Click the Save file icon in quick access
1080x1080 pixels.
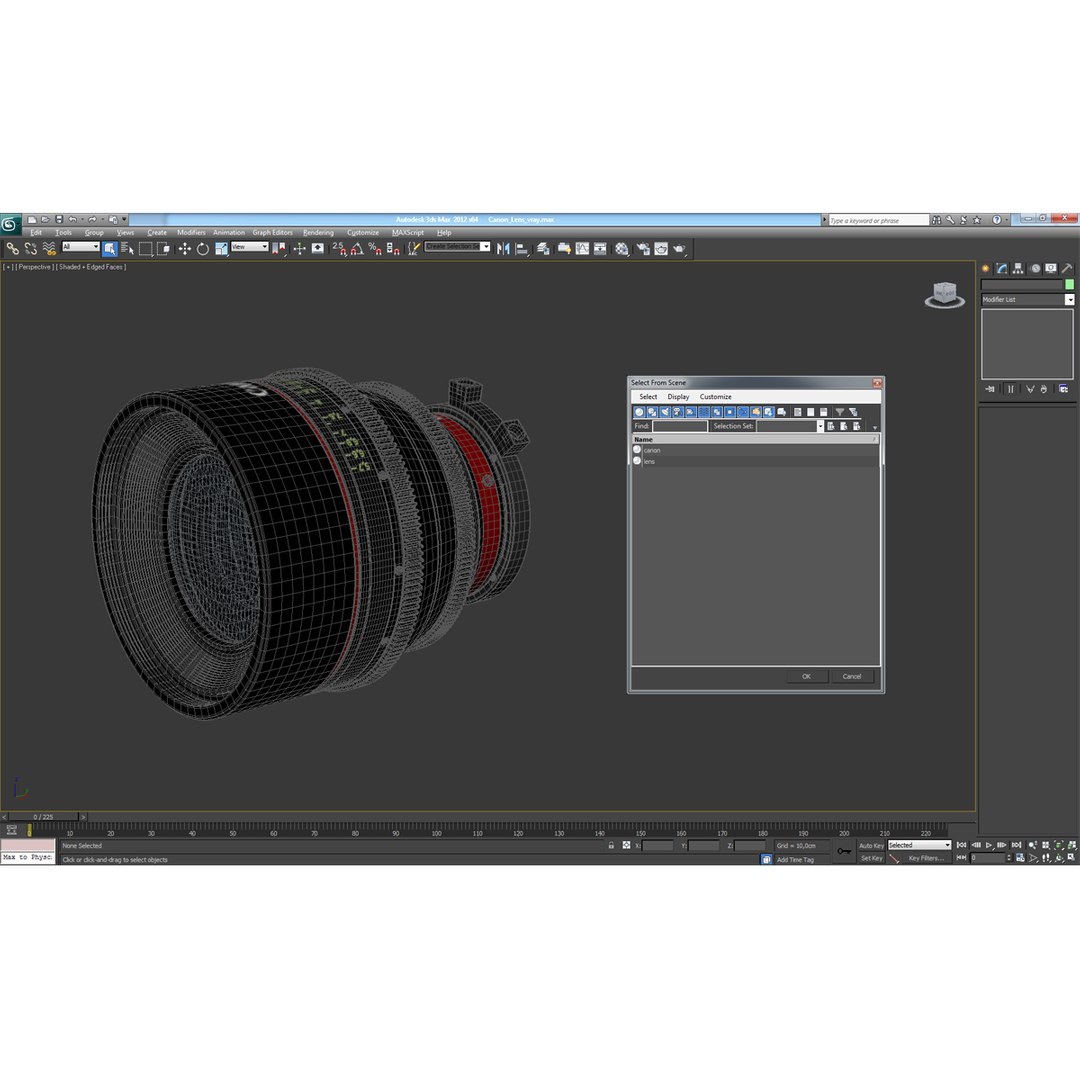(59, 220)
